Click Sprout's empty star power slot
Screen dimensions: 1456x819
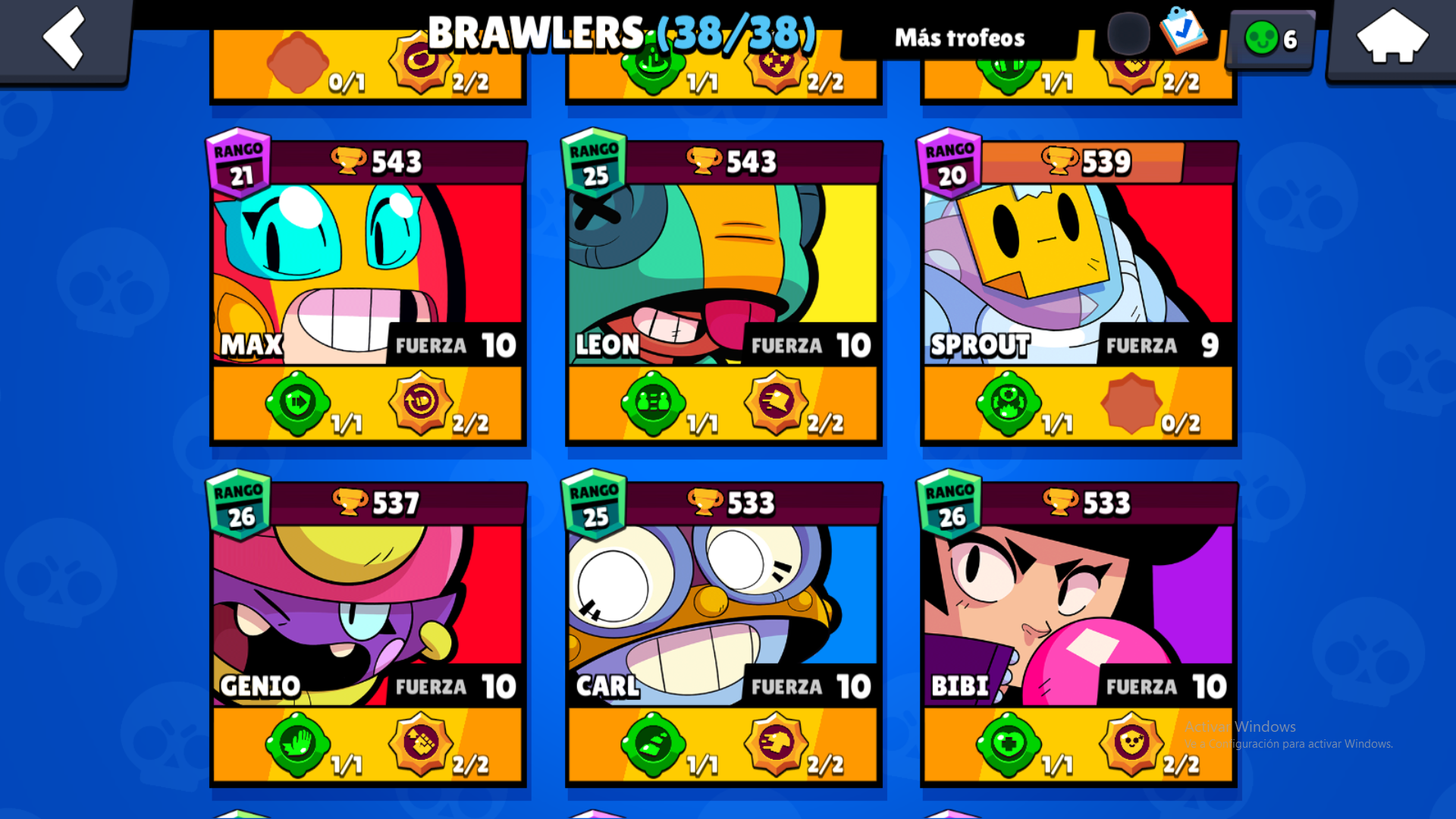pyautogui.click(x=1131, y=403)
